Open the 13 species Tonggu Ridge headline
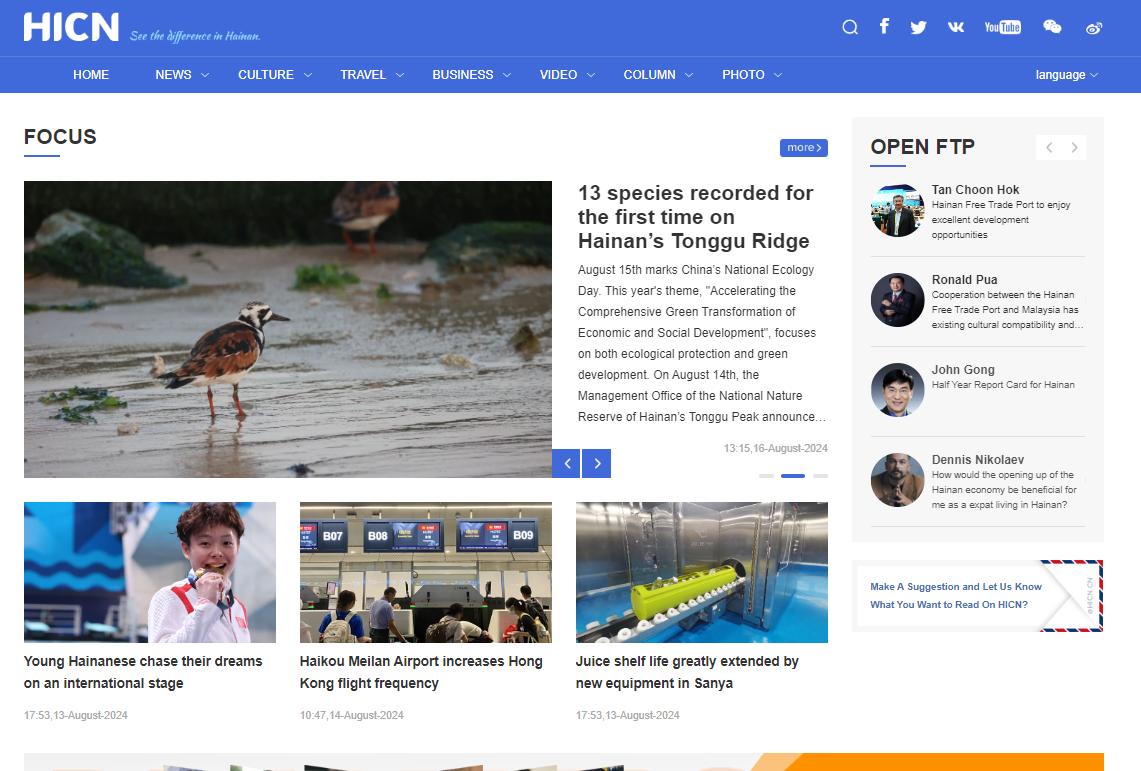The width and height of the screenshot is (1141, 771). pos(696,217)
